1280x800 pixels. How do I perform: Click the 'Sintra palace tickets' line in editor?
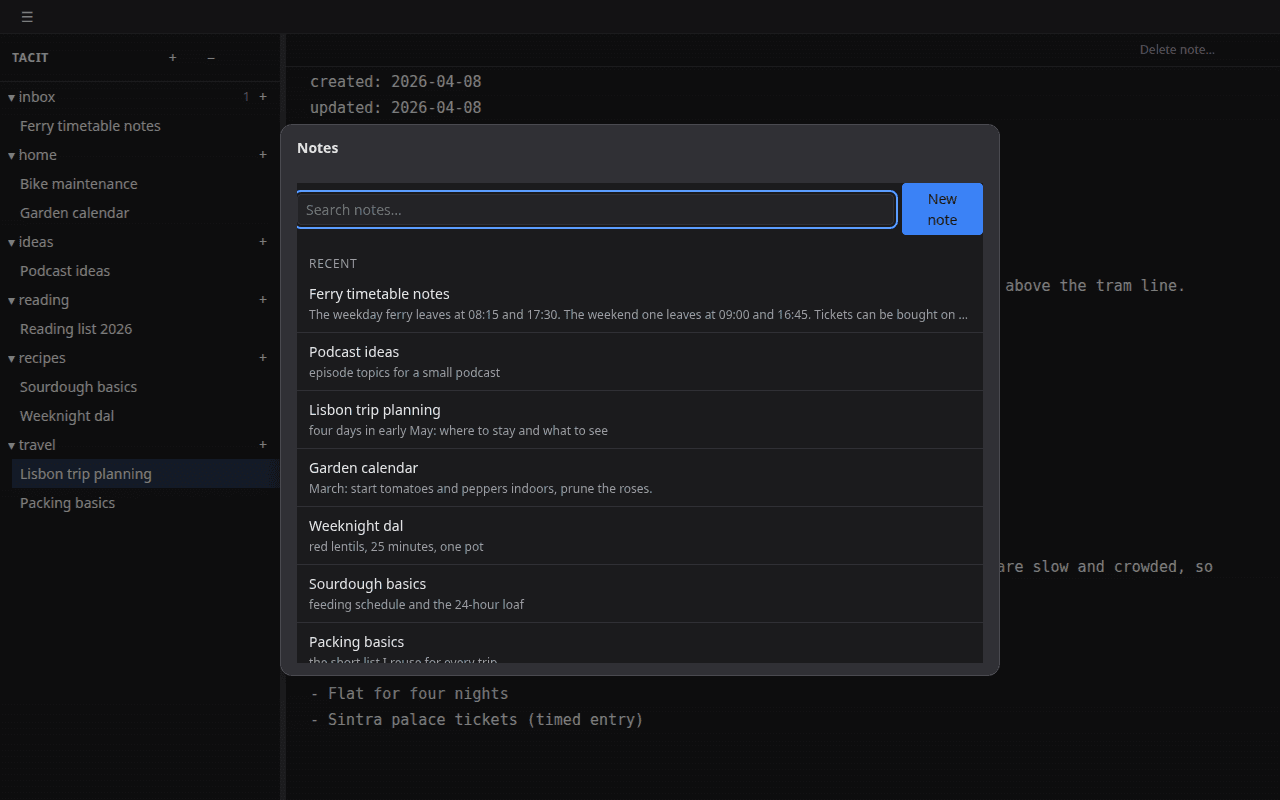pos(477,720)
